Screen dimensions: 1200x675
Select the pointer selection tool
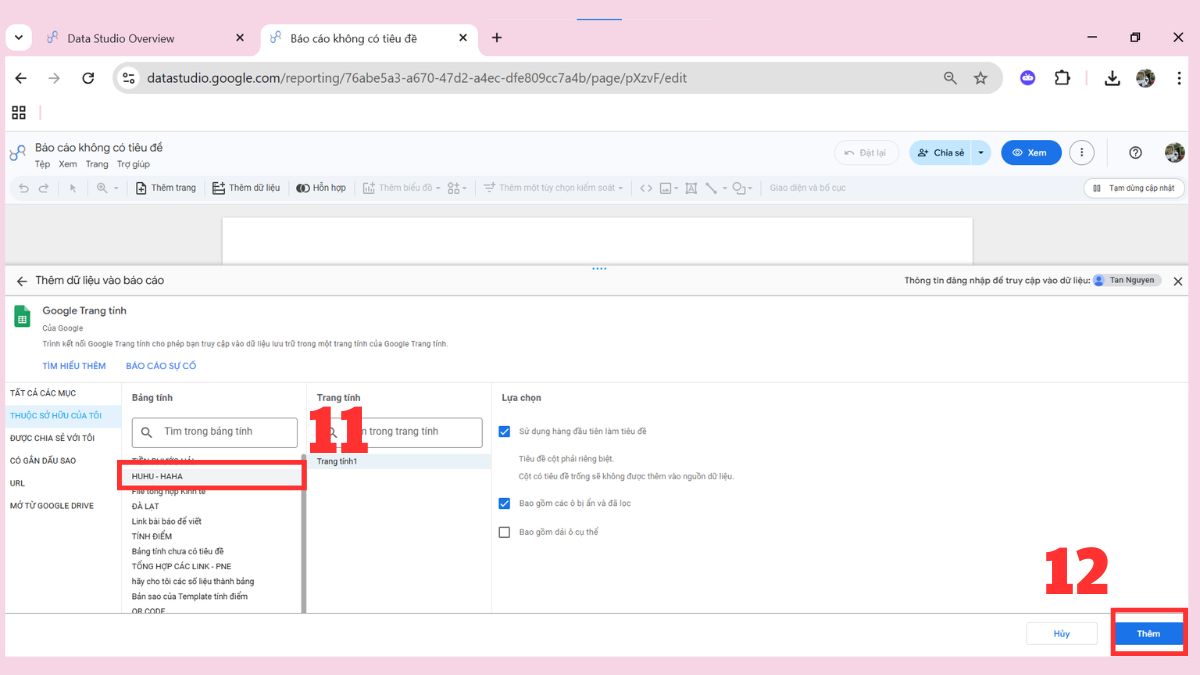72,188
